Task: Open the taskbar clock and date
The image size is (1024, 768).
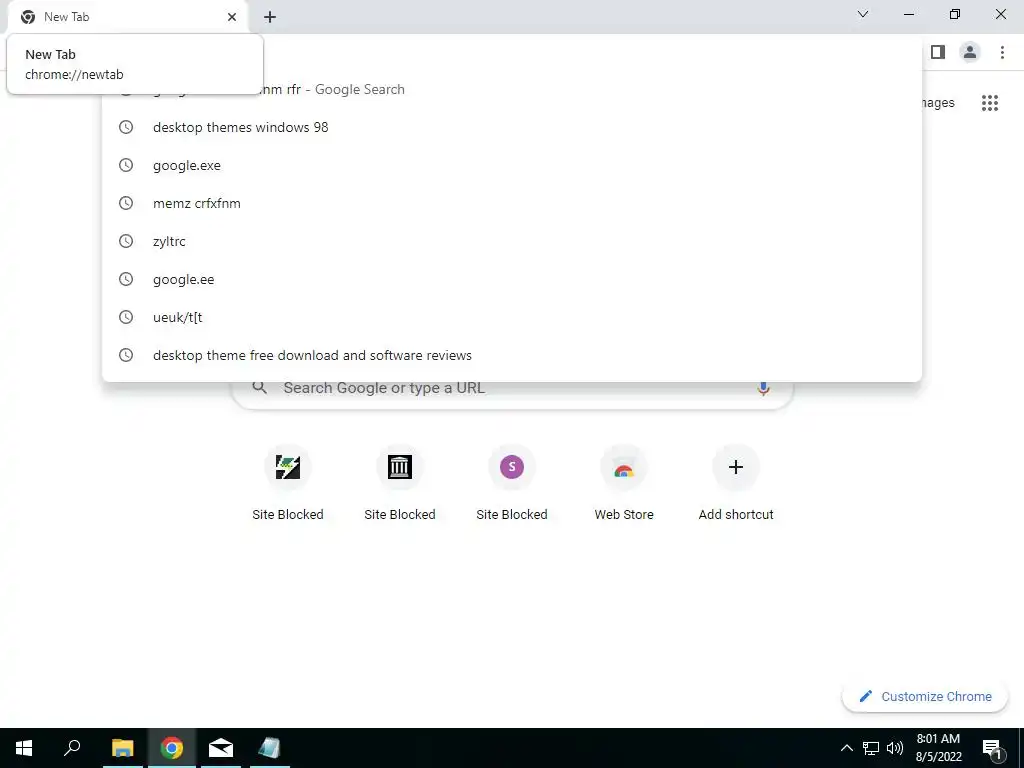Action: pyautogui.click(x=938, y=748)
